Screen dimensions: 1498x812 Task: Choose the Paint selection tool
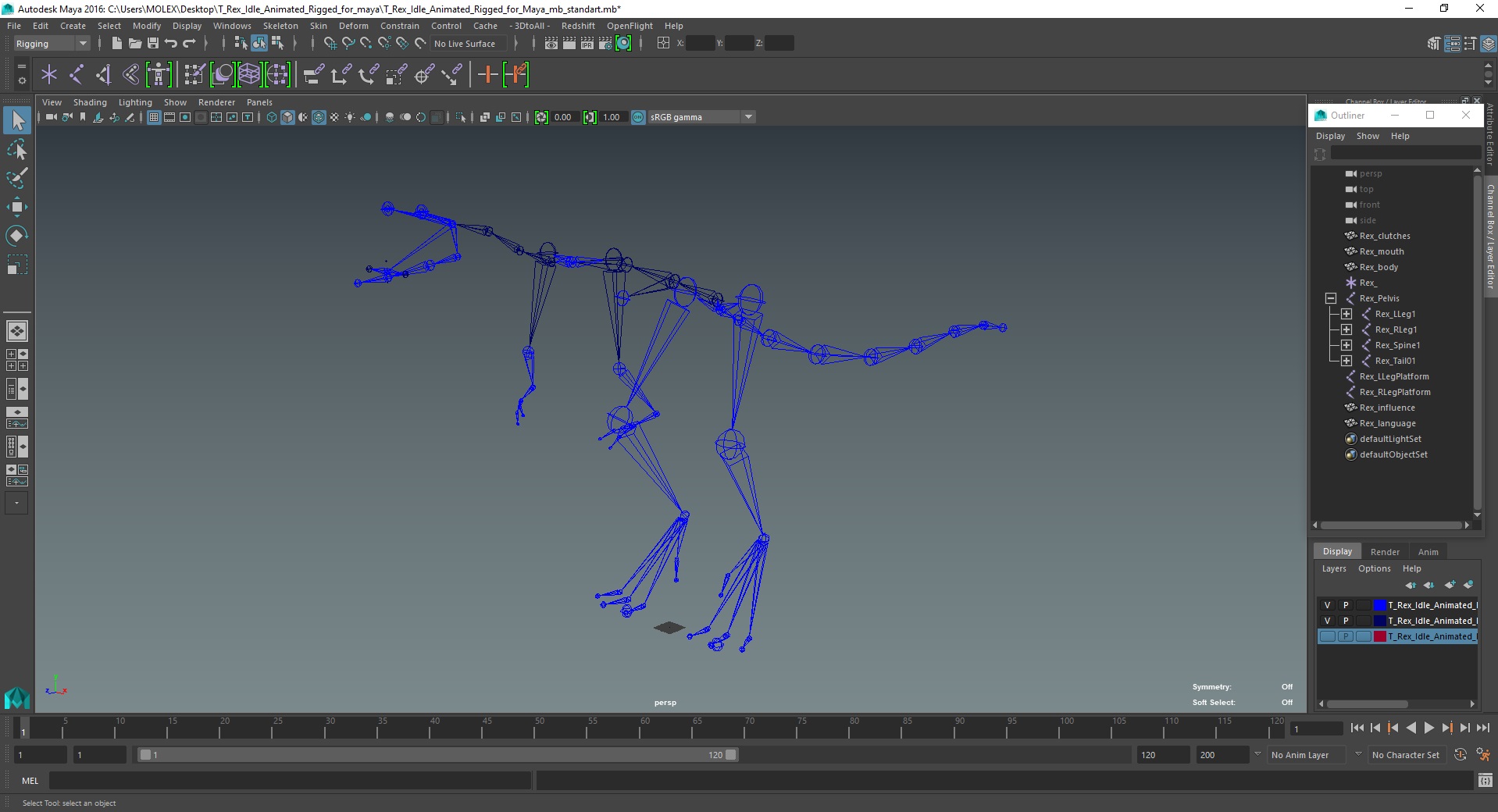(17, 178)
